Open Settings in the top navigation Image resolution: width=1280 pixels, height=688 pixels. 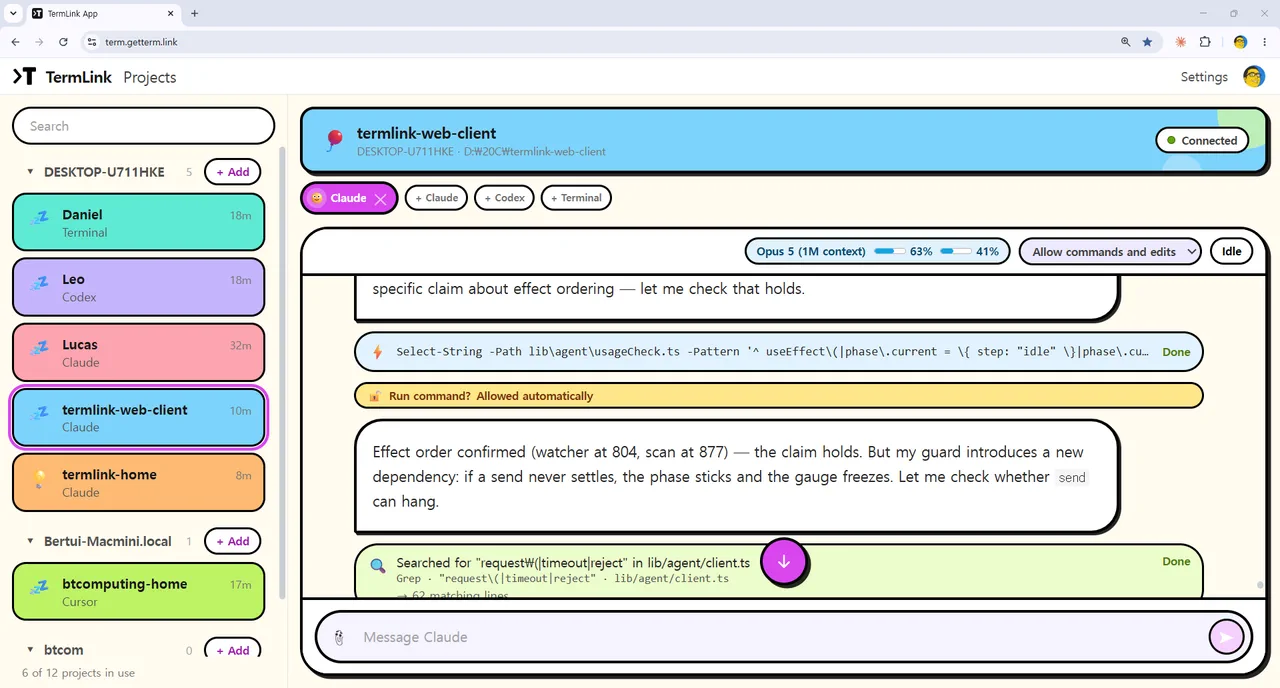(x=1204, y=77)
